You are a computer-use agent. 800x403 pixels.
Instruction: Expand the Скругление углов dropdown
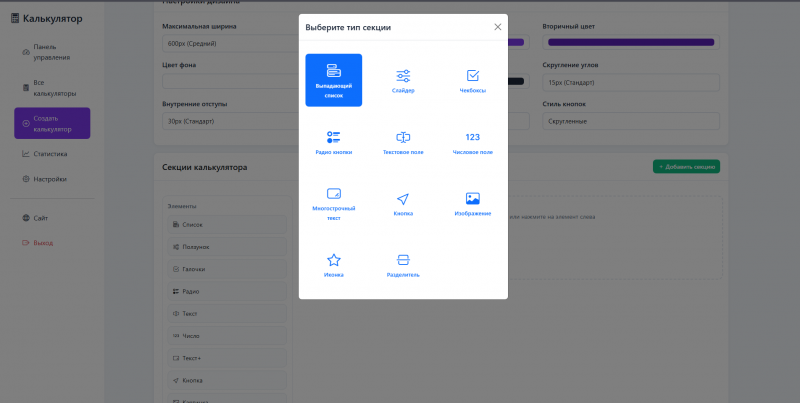(631, 82)
